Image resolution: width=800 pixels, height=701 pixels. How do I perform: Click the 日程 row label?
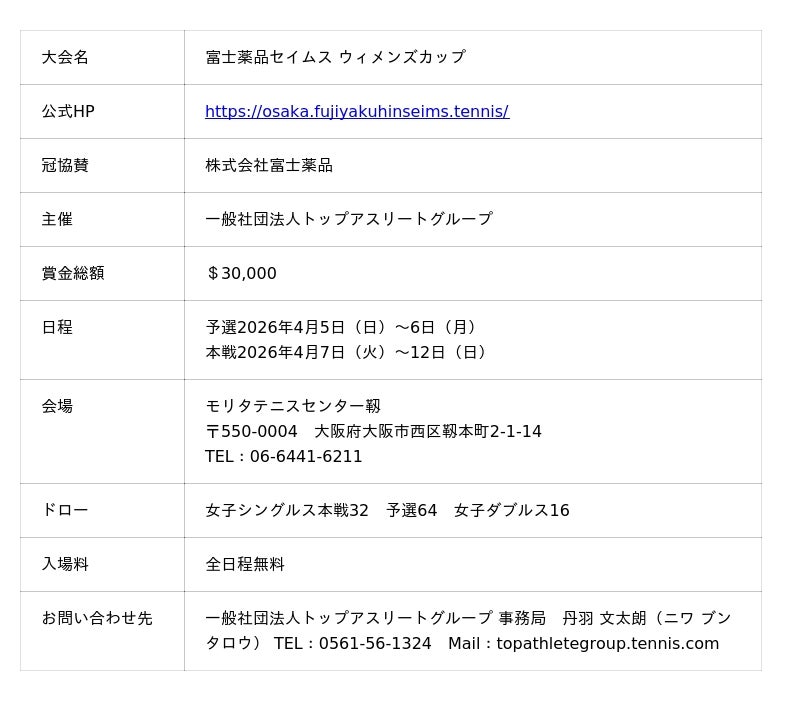57,327
